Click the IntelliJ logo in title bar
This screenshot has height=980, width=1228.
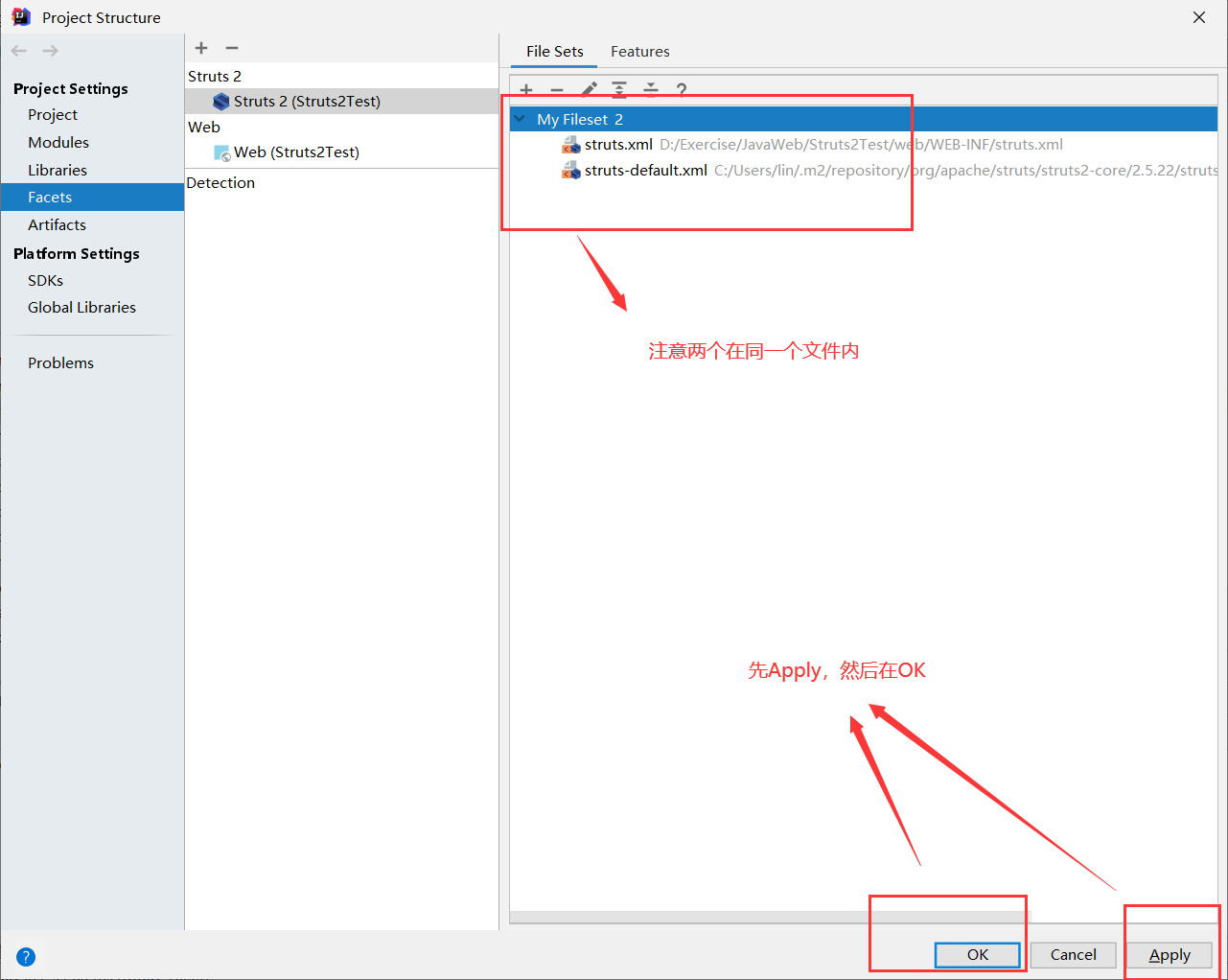tap(21, 17)
